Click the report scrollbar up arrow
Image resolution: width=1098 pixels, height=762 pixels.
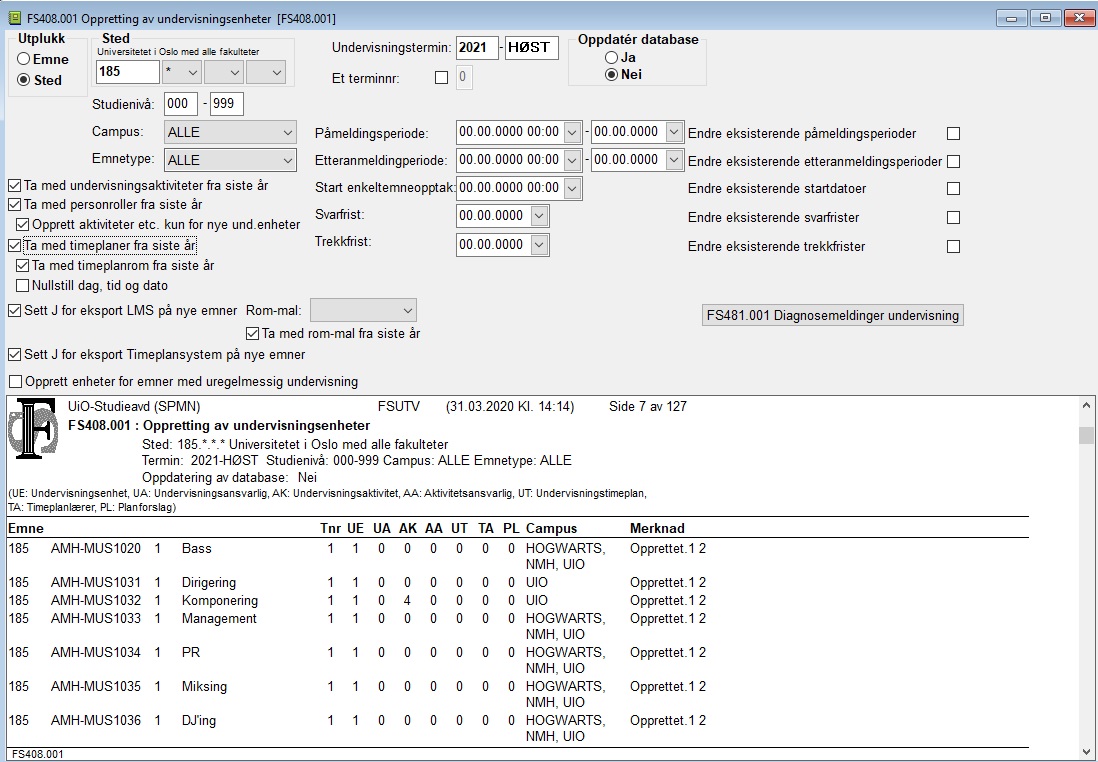pos(1086,405)
